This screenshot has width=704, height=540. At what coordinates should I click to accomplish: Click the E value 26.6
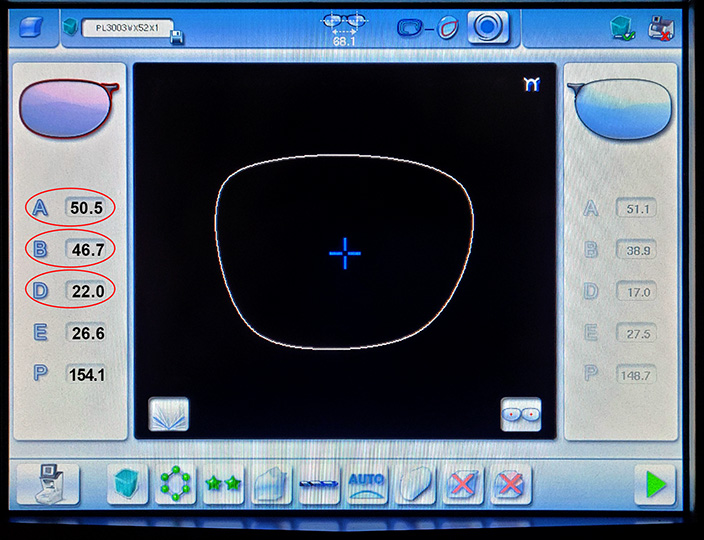point(86,333)
